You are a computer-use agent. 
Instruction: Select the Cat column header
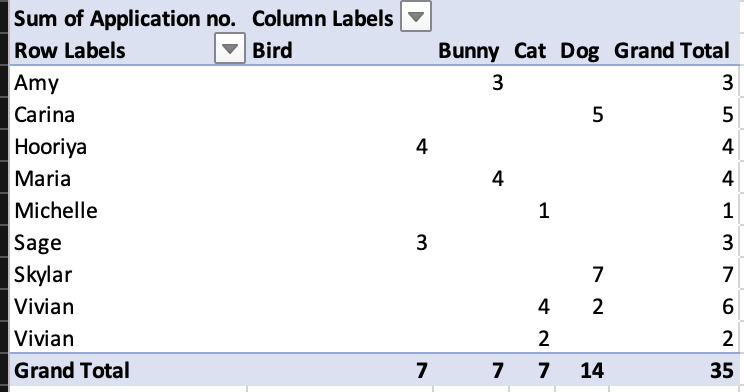coord(530,50)
